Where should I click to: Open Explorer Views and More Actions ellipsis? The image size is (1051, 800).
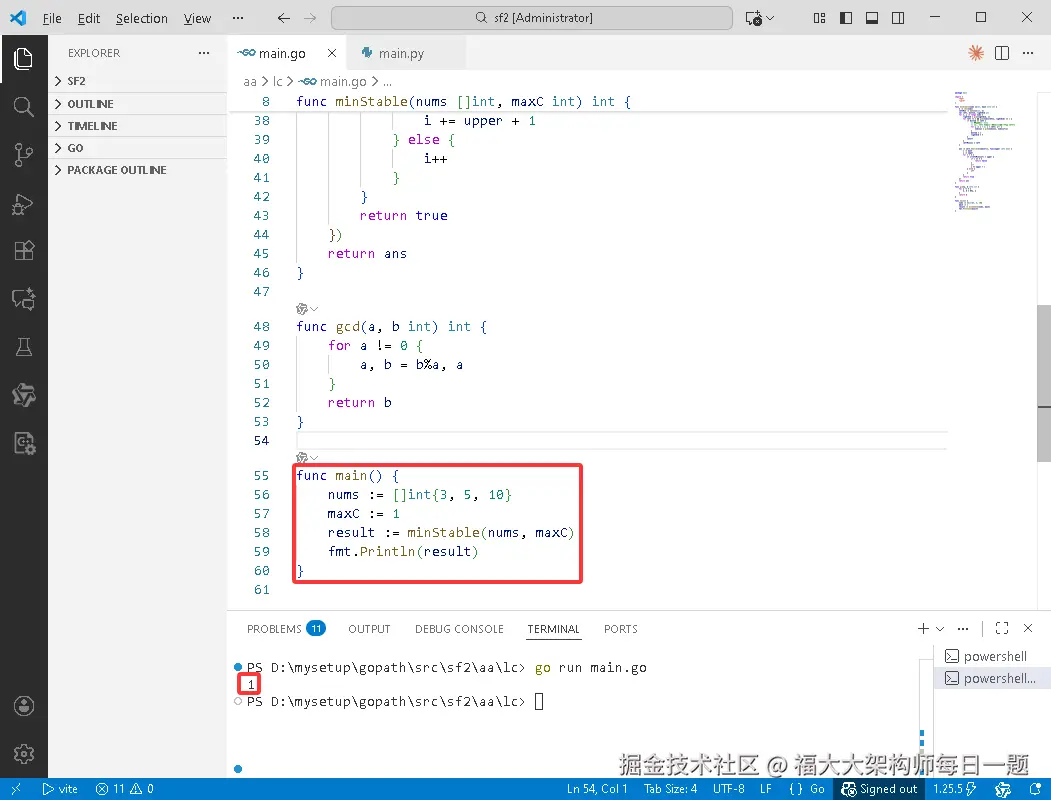204,53
